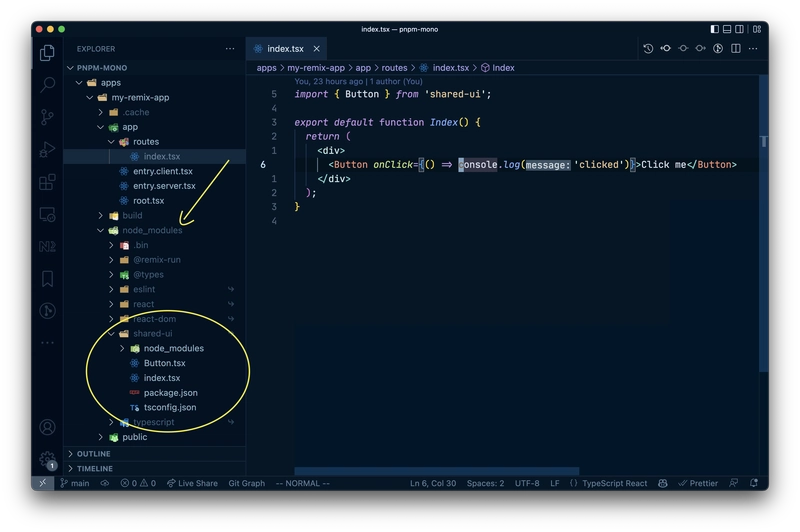Toggle panel layout icon in title bar

coord(727,29)
